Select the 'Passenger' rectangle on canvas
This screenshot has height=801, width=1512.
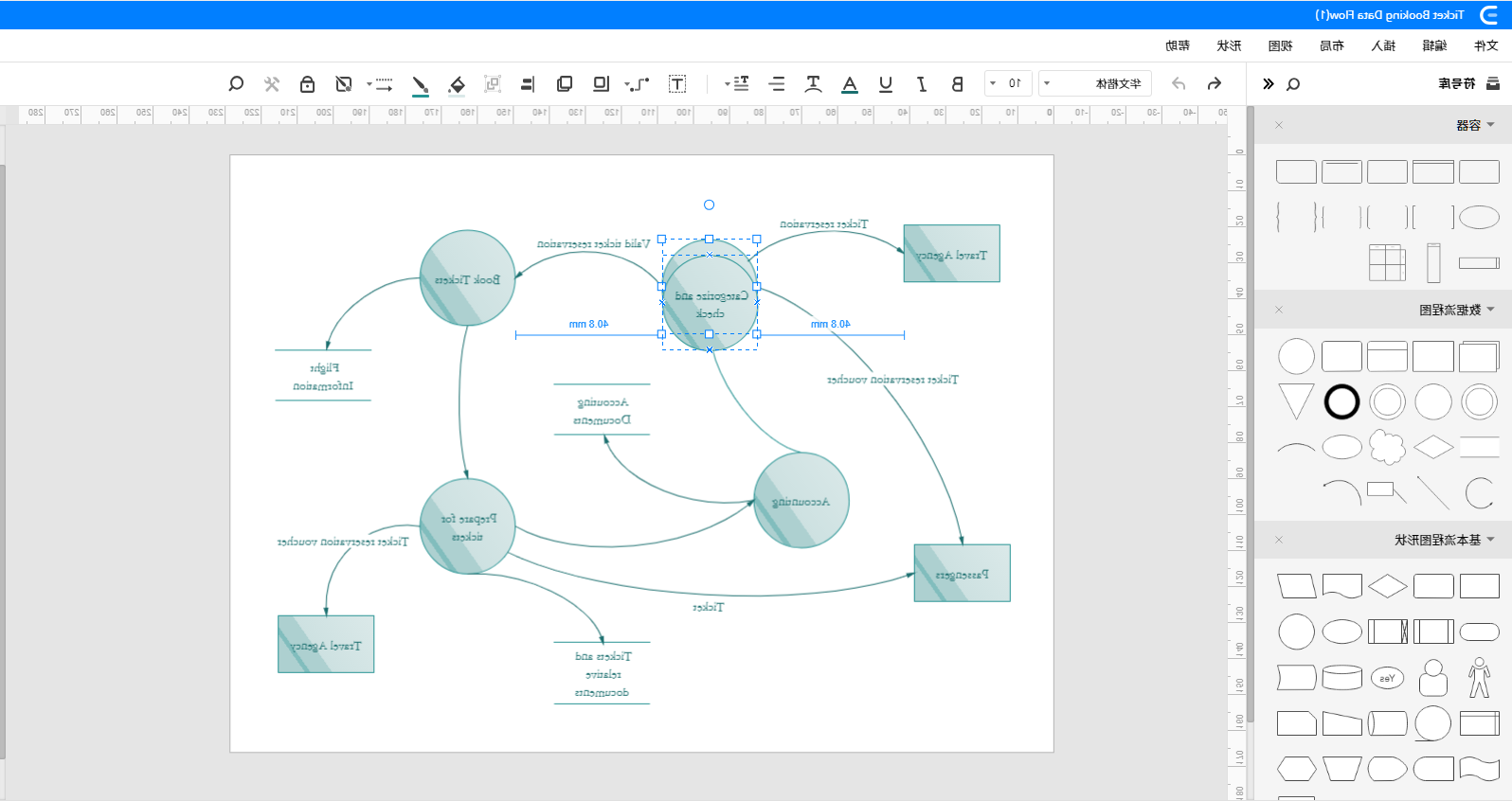pos(962,573)
